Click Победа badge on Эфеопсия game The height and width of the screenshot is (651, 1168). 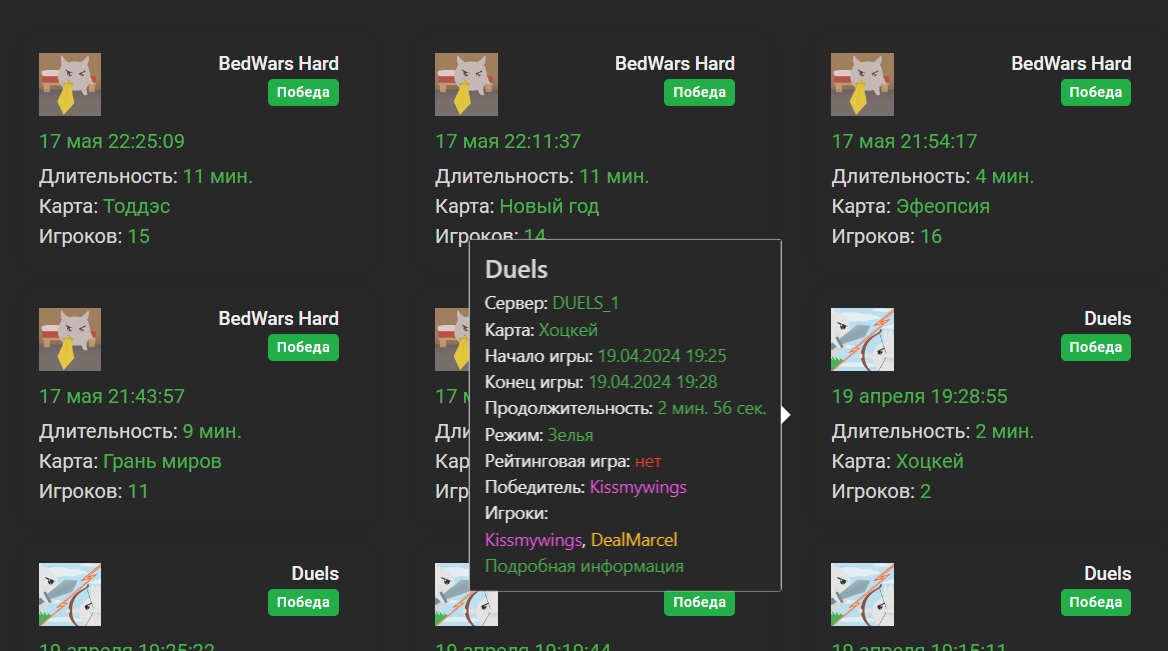pos(1095,93)
